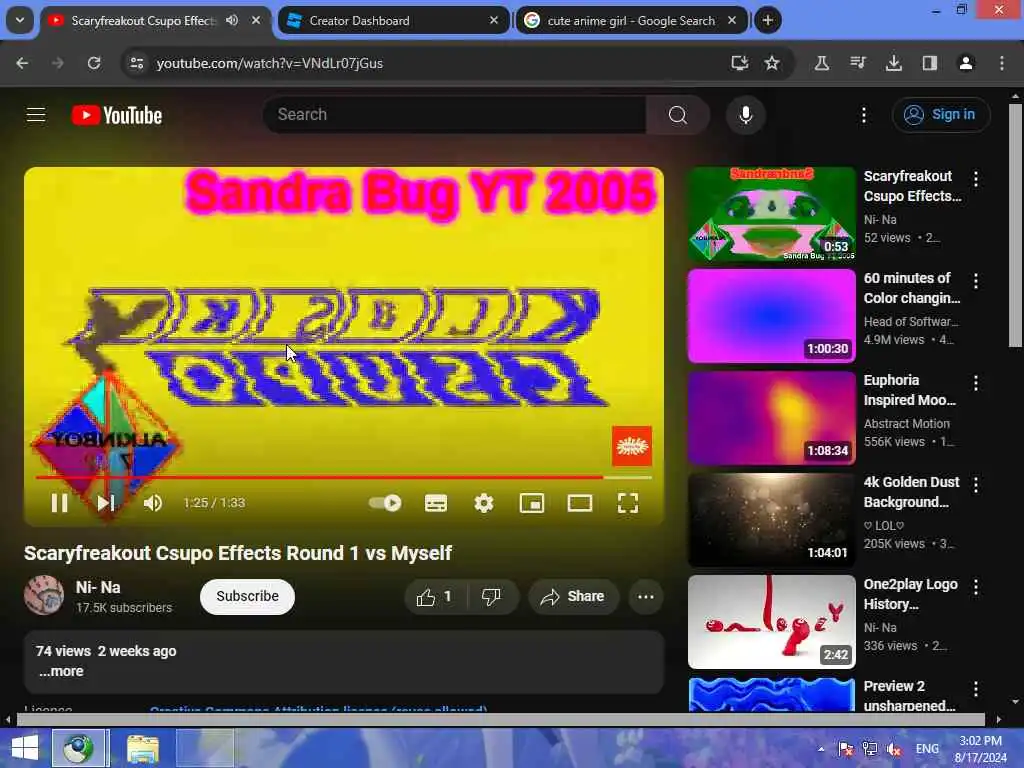Viewport: 1024px width, 768px height.
Task: Toggle subtitles/closed captions button
Action: pos(436,503)
